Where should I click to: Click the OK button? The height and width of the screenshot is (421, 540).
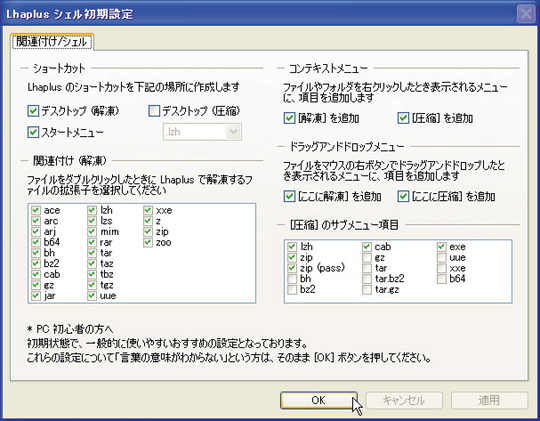[x=318, y=400]
